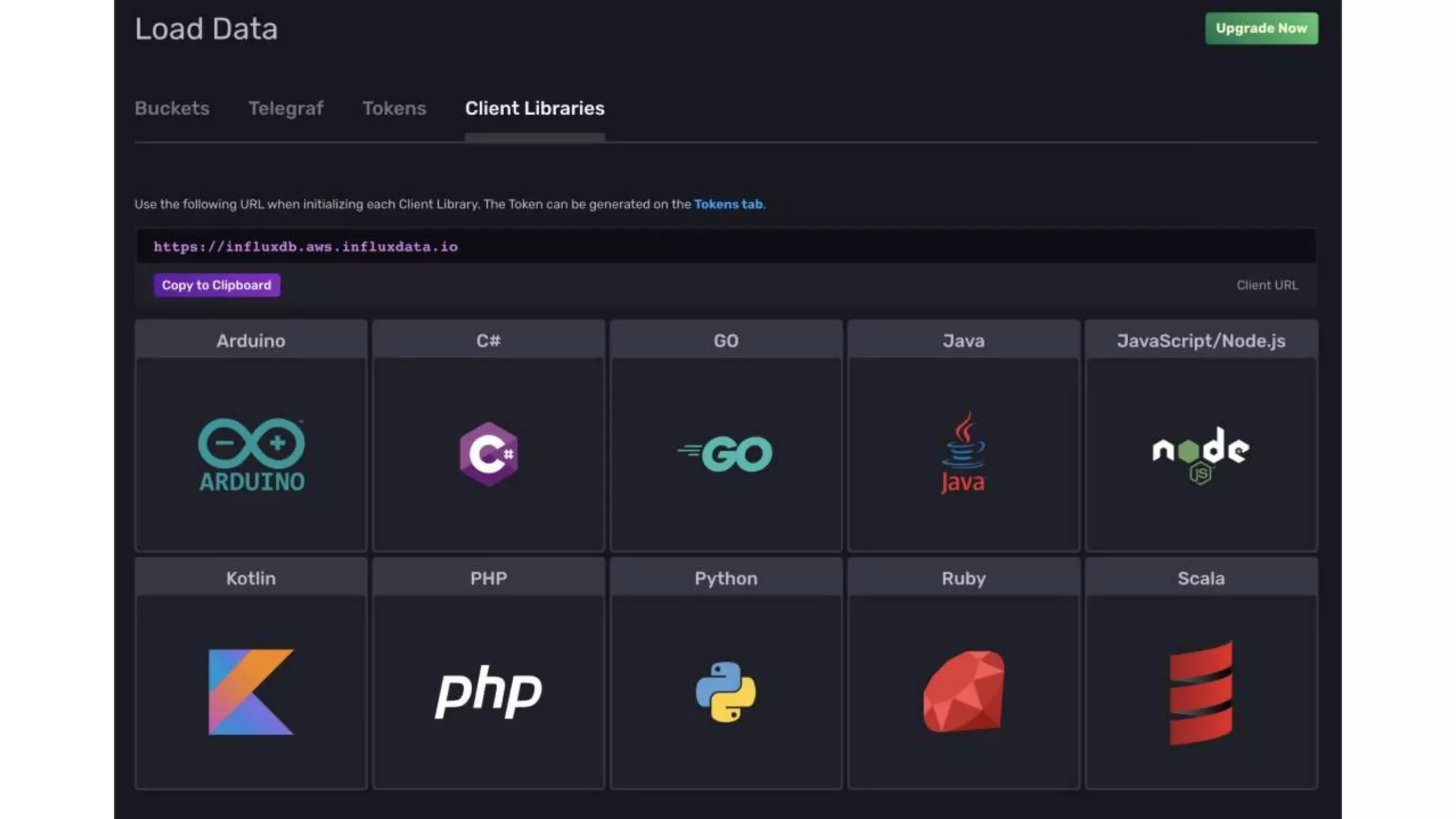
Task: Select the red Ruby gem logo
Action: coord(963,691)
